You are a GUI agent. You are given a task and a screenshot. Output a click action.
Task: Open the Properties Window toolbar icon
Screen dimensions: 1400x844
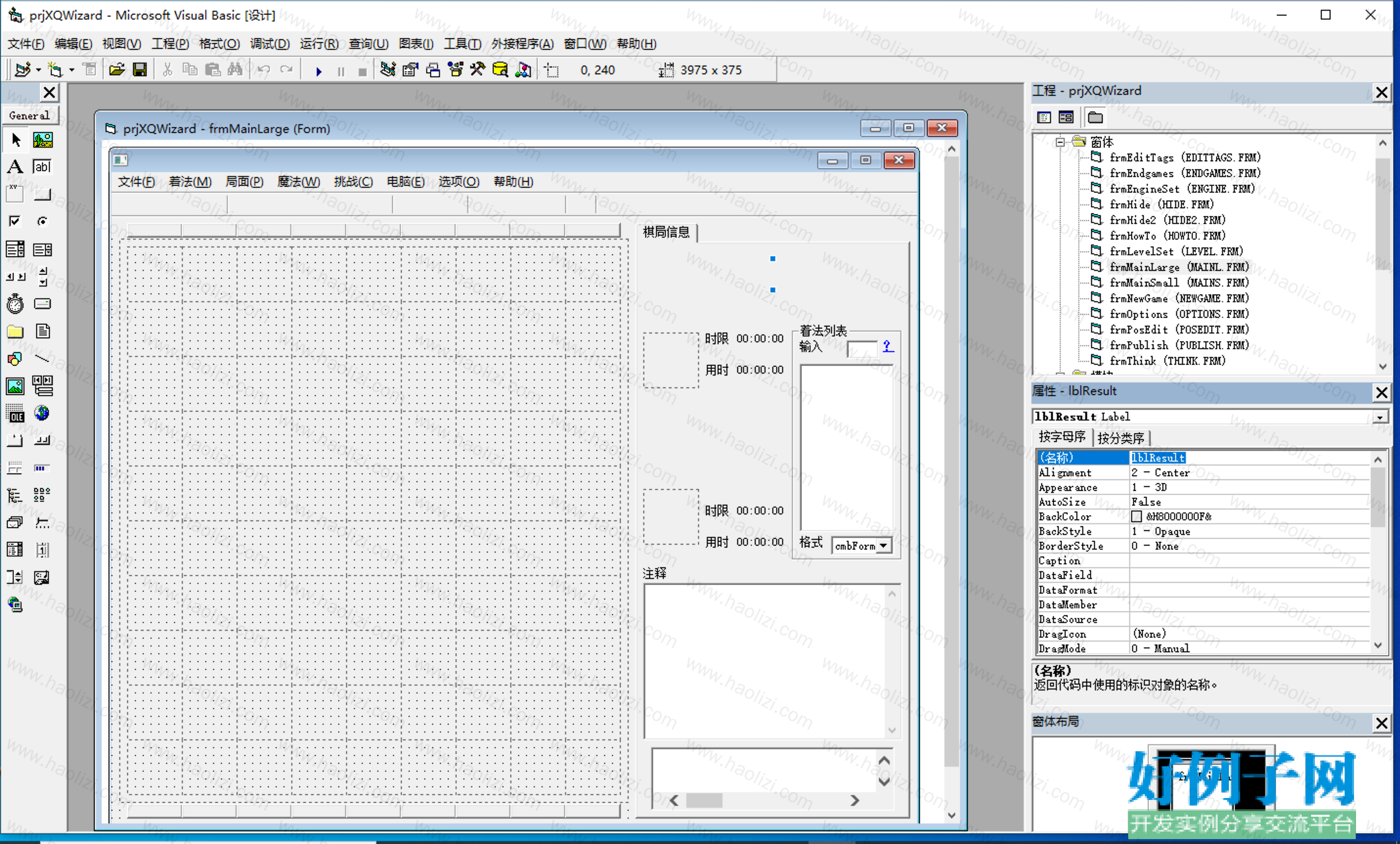[x=410, y=70]
